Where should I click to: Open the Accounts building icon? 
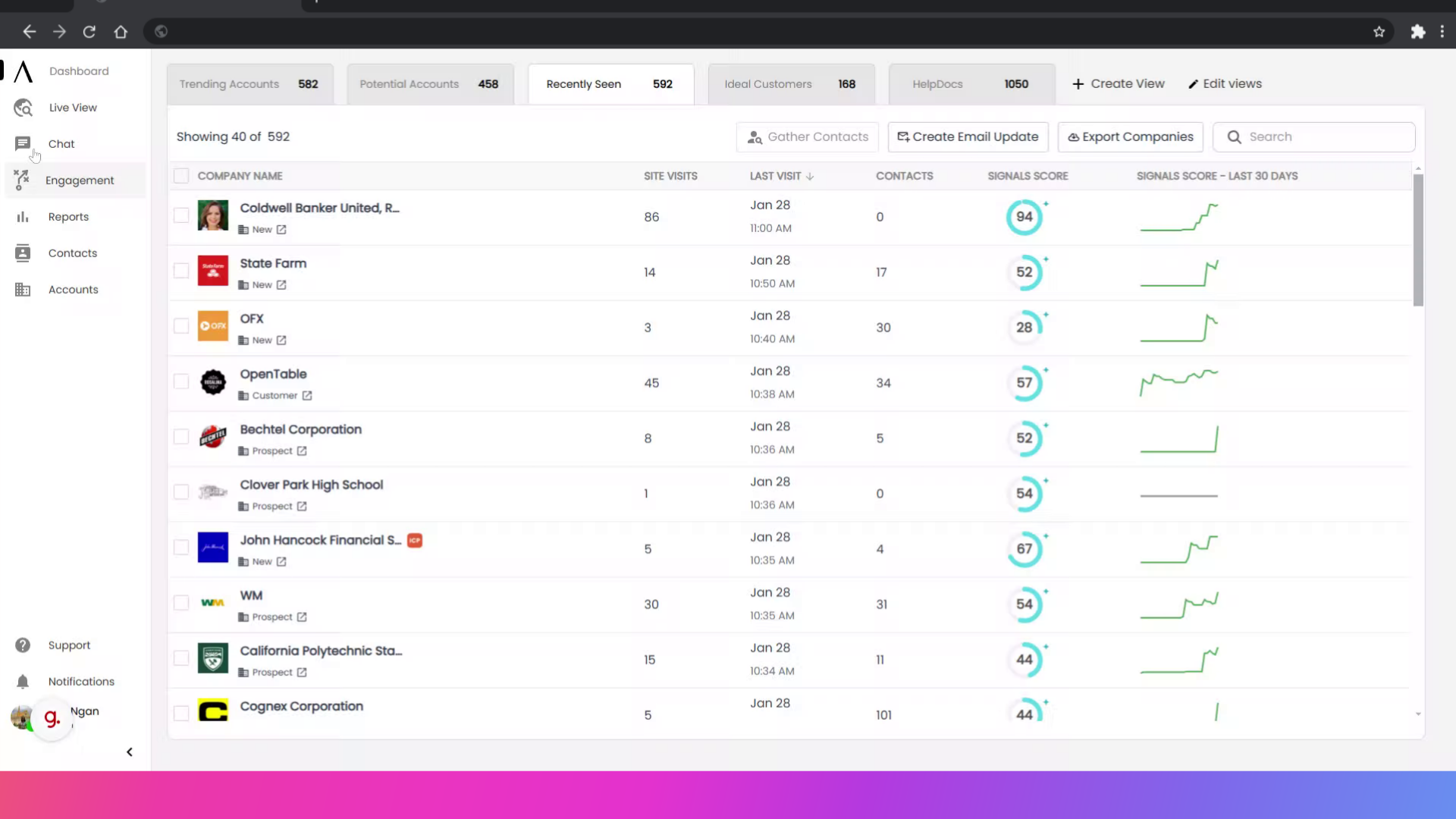click(23, 290)
